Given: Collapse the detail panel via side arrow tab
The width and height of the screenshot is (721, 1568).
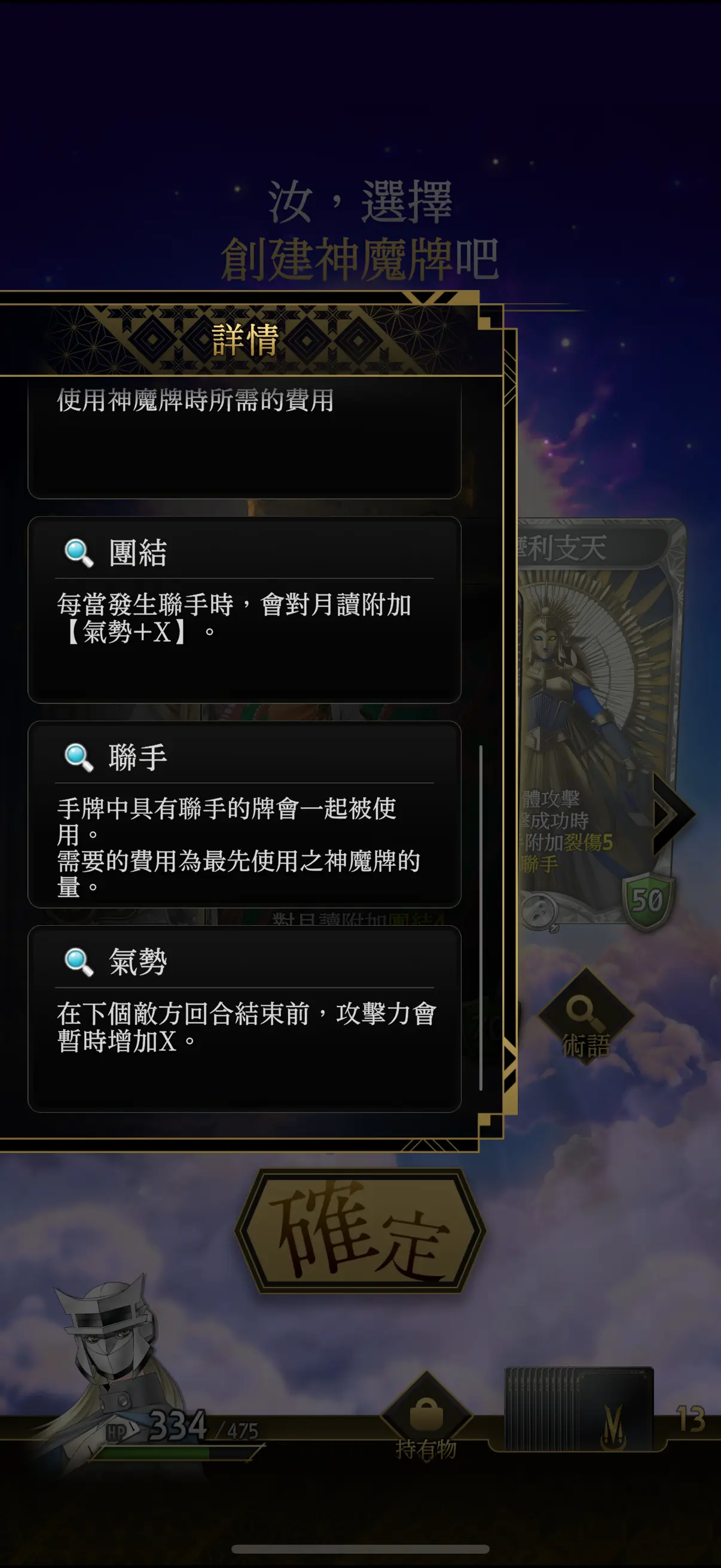Looking at the screenshot, I should 510,1062.
